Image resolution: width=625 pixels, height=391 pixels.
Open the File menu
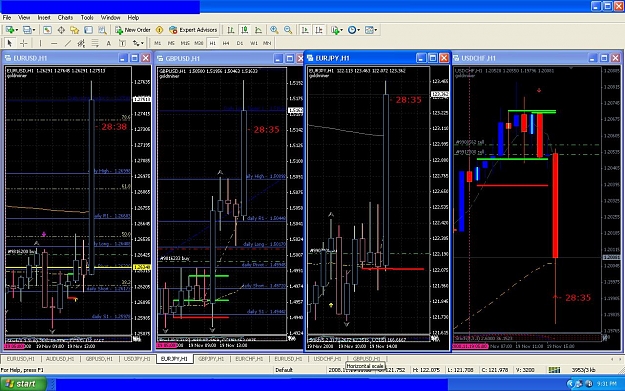click(x=7, y=18)
